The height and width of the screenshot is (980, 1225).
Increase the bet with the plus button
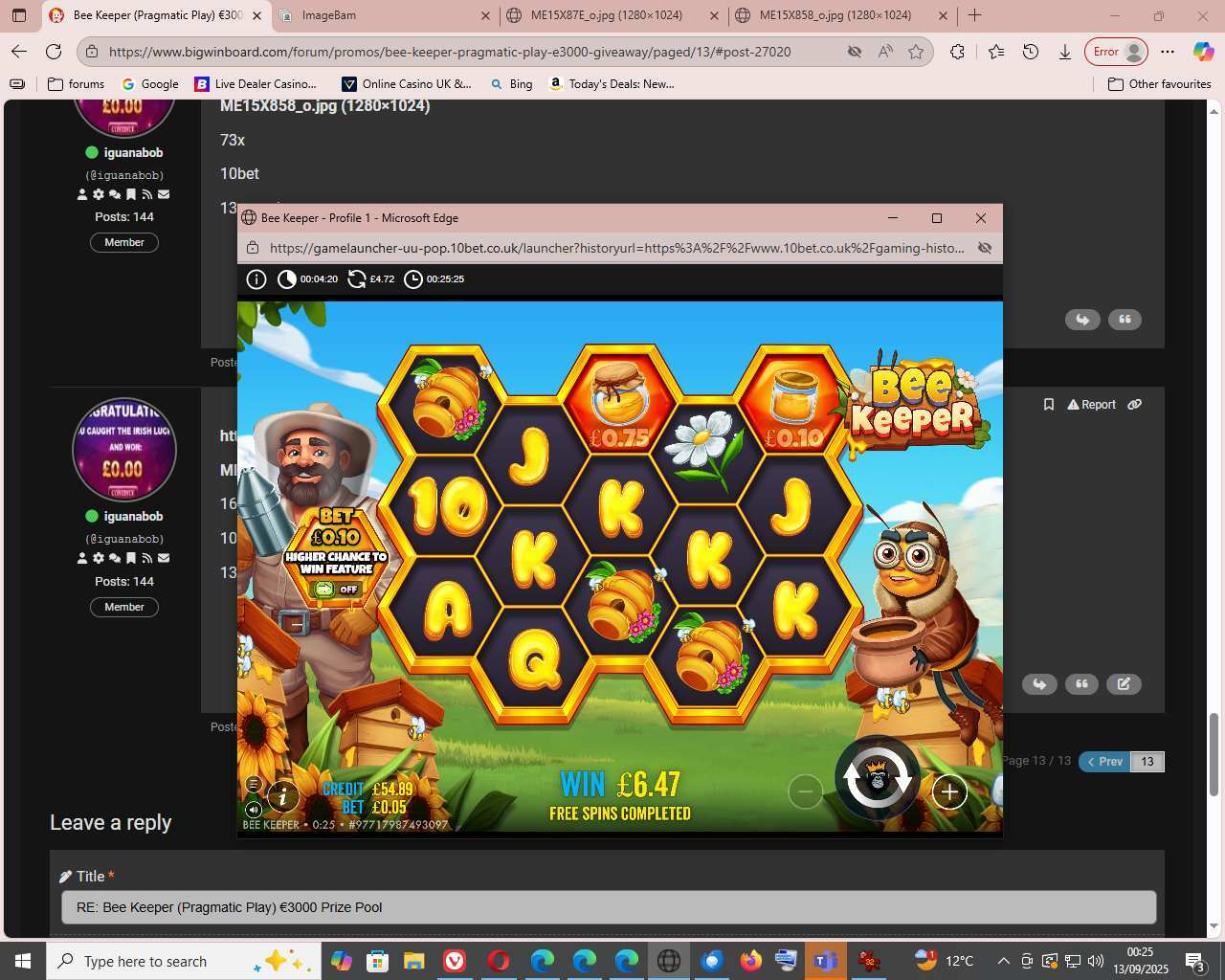point(948,791)
